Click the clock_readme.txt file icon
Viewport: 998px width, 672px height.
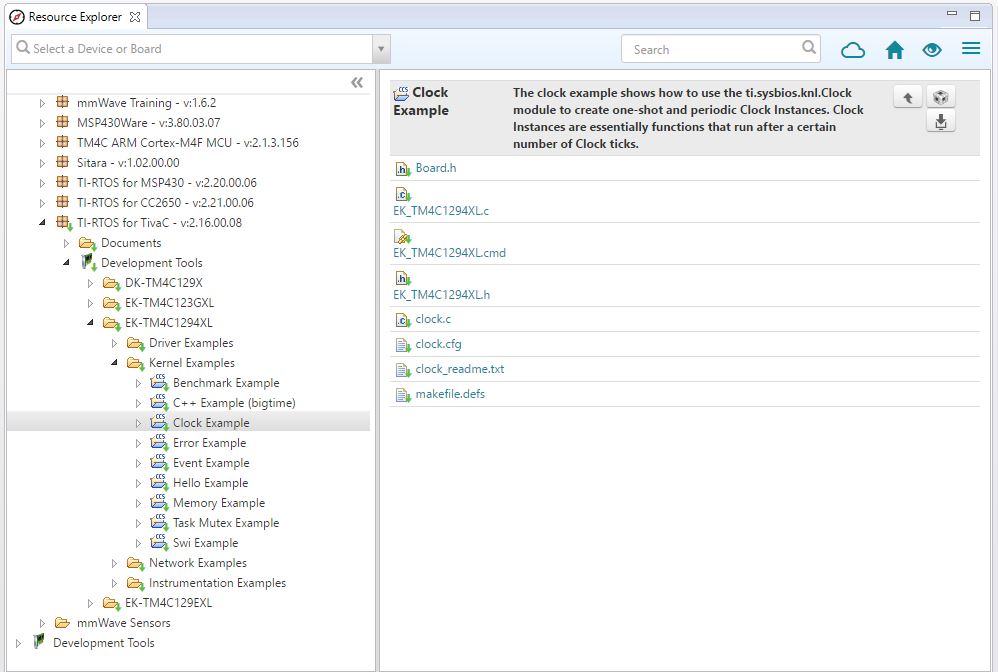click(403, 370)
